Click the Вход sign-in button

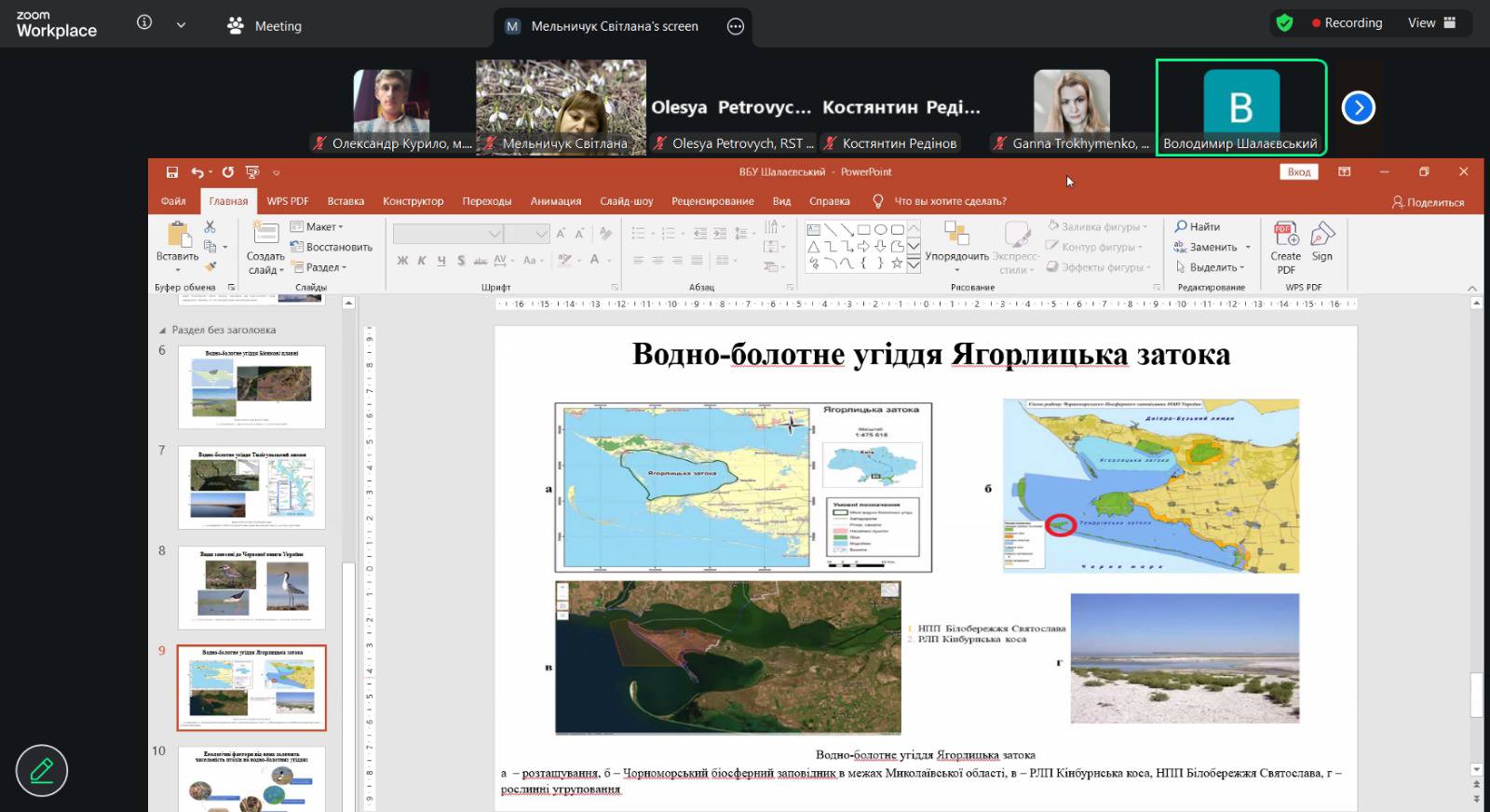coord(1298,172)
